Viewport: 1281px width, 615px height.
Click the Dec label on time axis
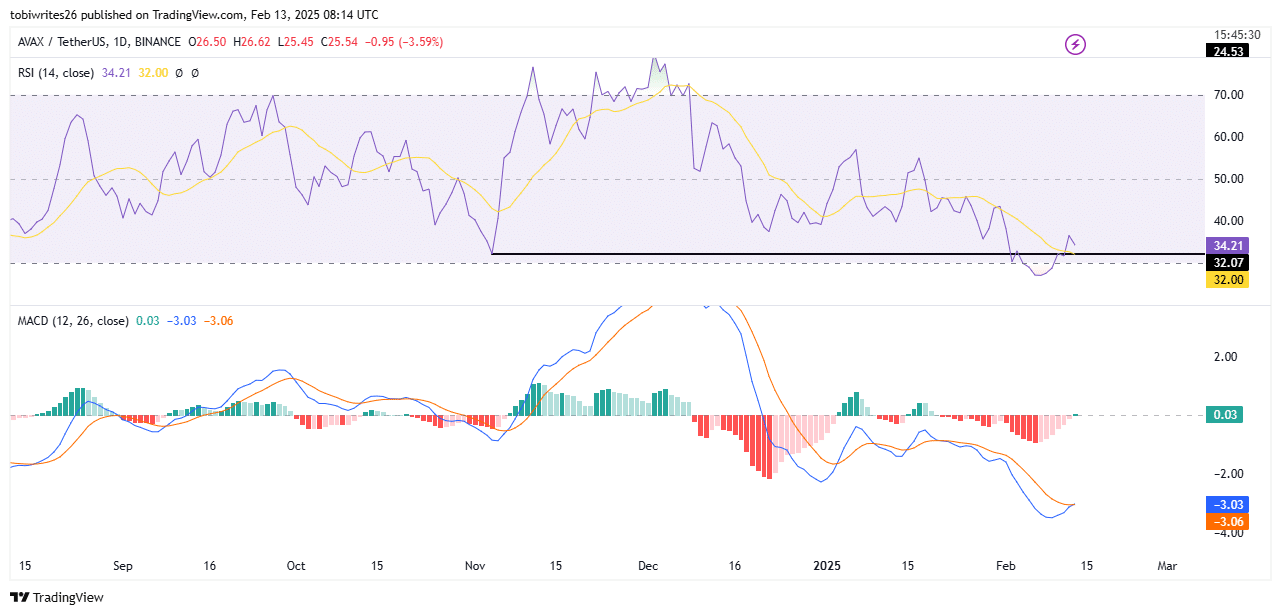tap(647, 566)
